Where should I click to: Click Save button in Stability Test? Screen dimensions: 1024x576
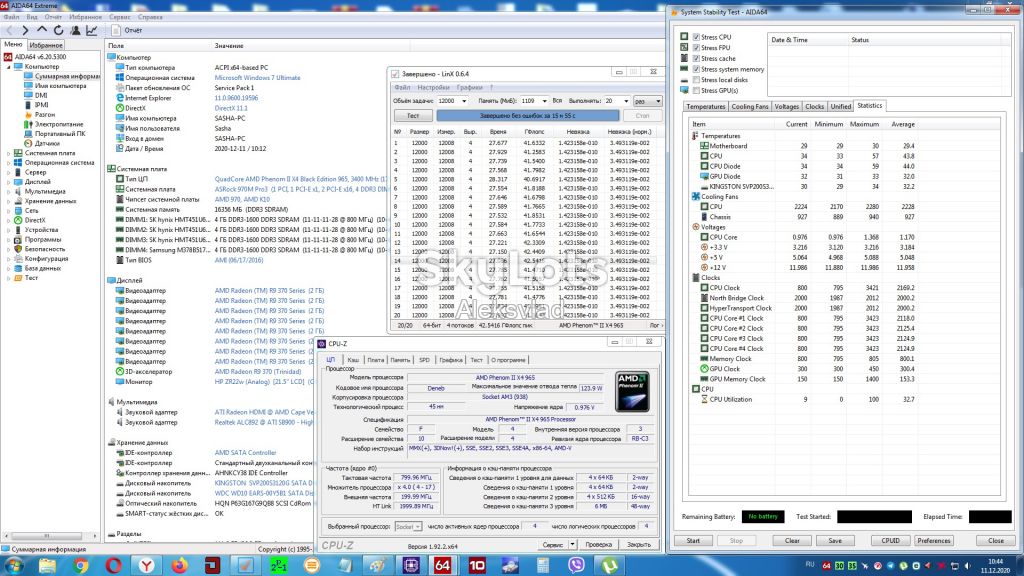[835, 541]
